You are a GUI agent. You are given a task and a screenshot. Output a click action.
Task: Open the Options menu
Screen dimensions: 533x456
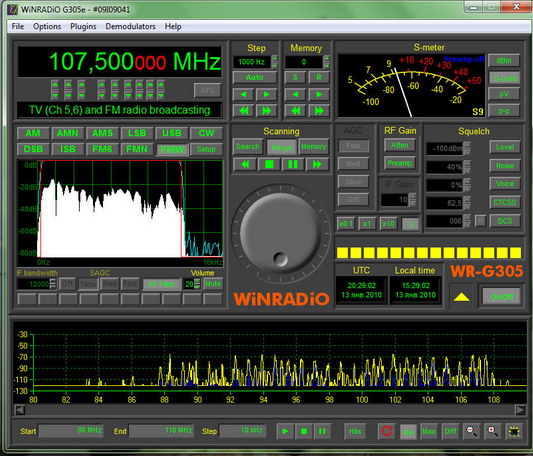point(47,27)
